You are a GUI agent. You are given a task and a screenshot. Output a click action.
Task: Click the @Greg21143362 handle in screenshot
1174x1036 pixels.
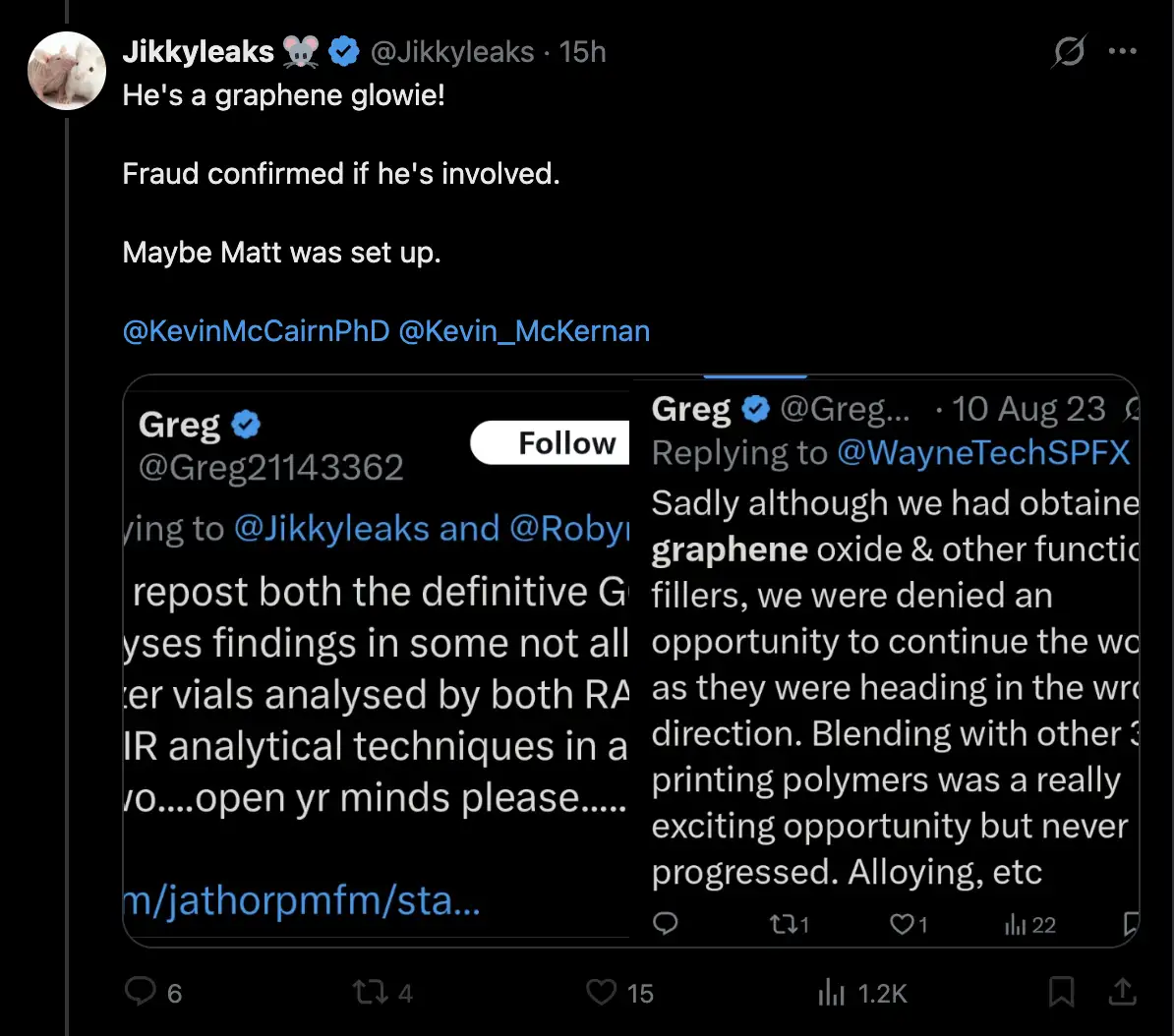pos(271,468)
